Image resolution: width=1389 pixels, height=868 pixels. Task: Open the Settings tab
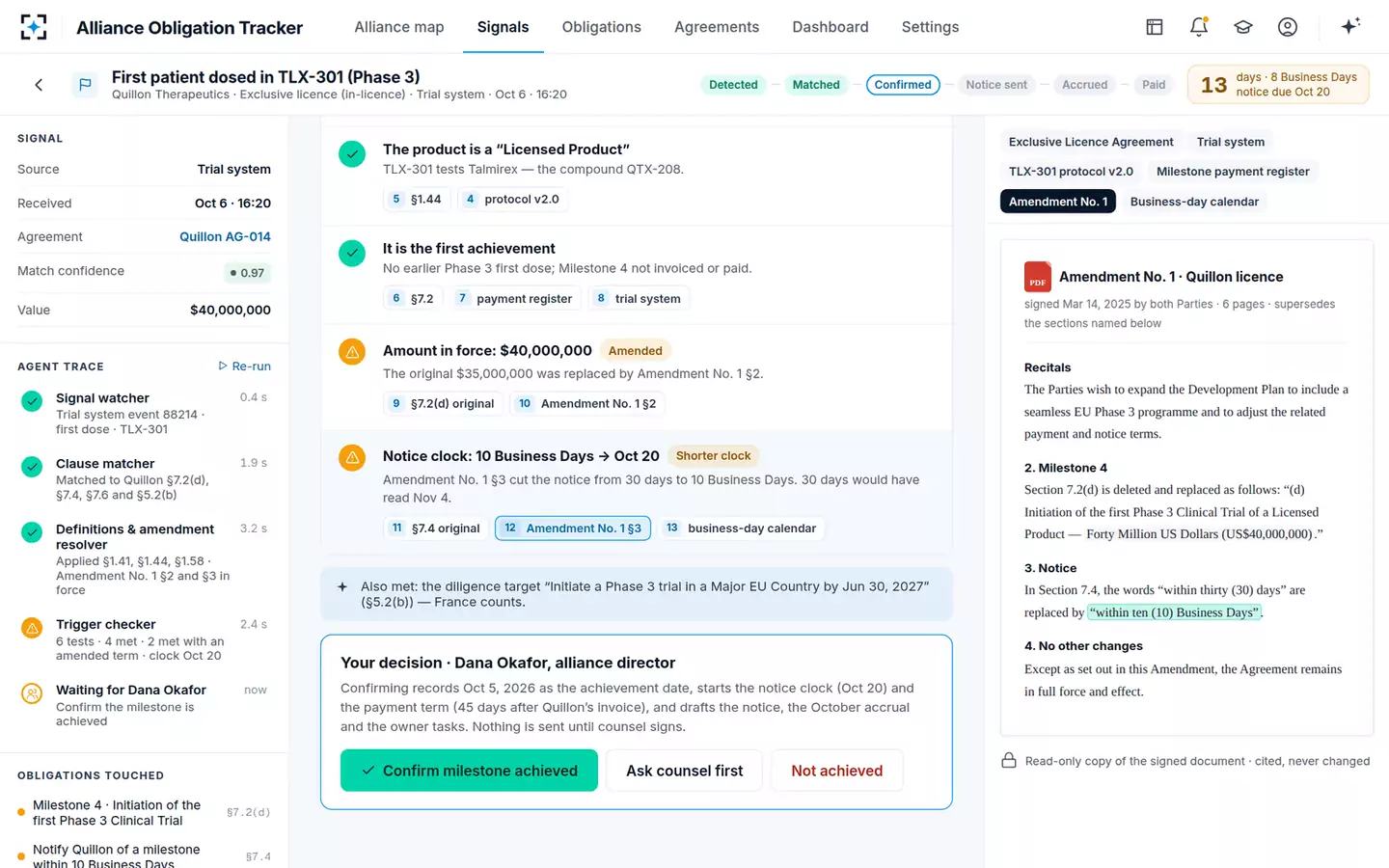click(930, 27)
